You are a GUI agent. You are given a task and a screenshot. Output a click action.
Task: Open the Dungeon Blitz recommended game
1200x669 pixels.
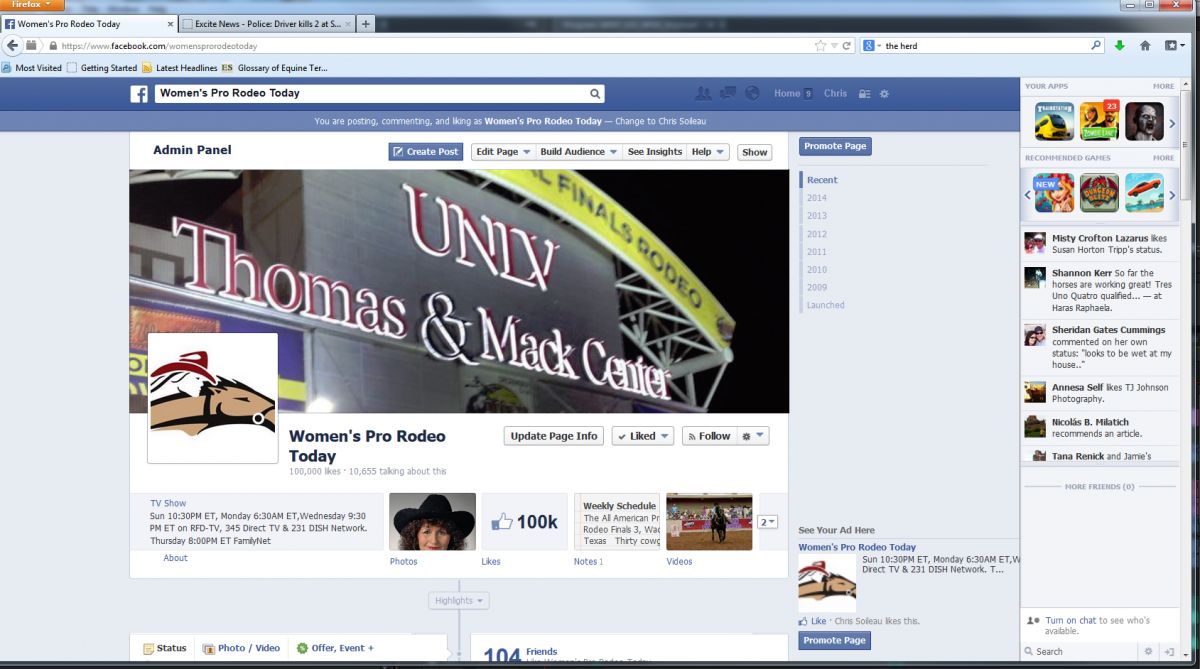coord(1099,193)
